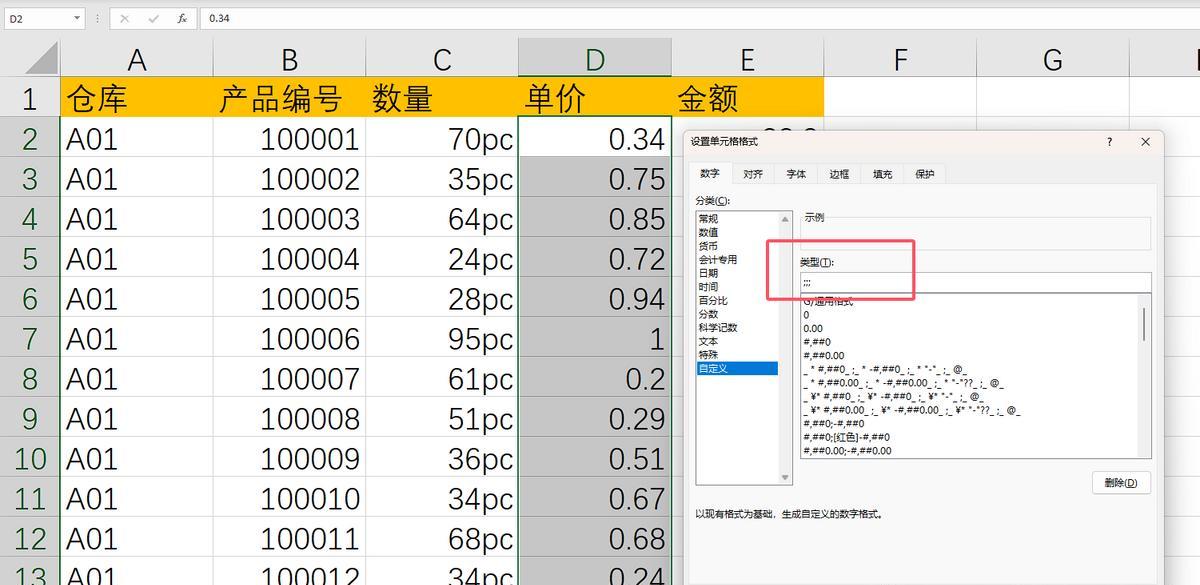Click cell with product number 100011
Viewport: 1200px width, 585px height.
(x=289, y=538)
